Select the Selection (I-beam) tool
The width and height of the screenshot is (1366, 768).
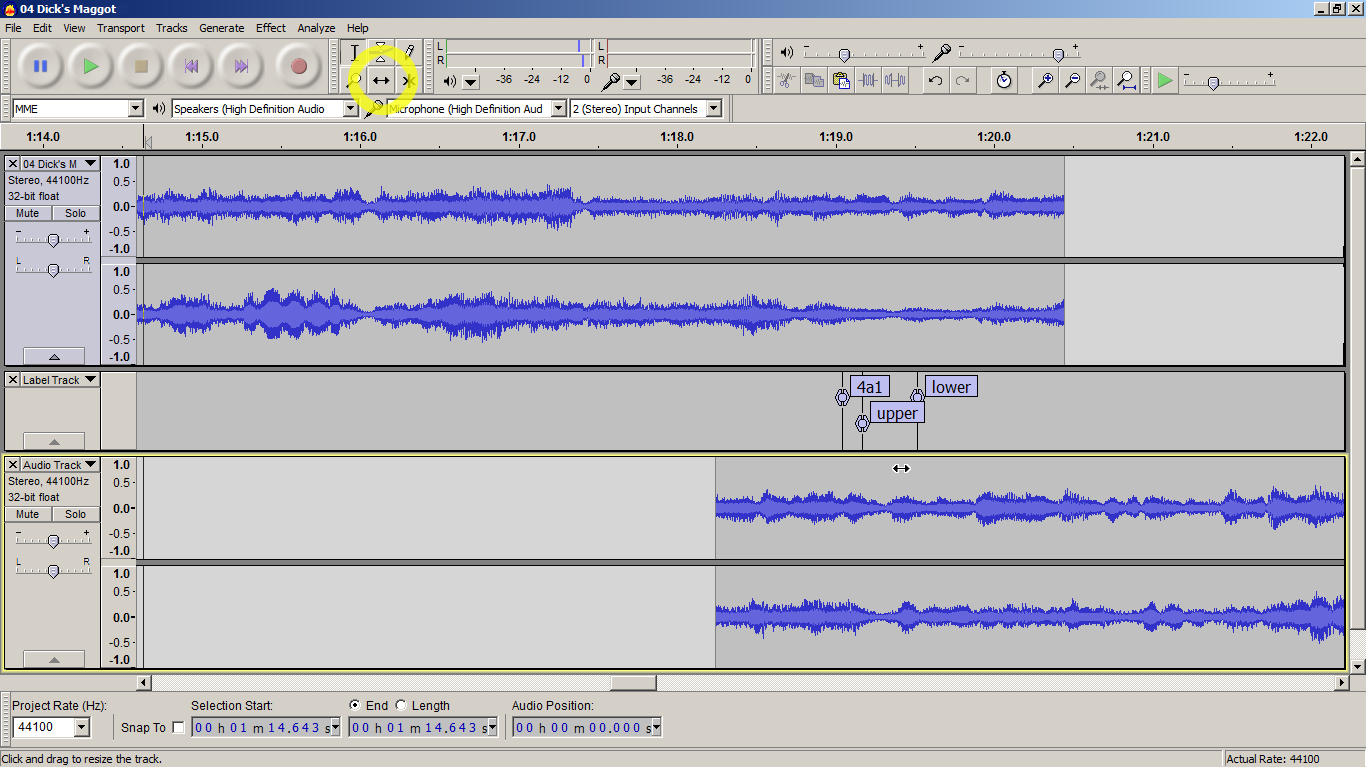point(354,52)
